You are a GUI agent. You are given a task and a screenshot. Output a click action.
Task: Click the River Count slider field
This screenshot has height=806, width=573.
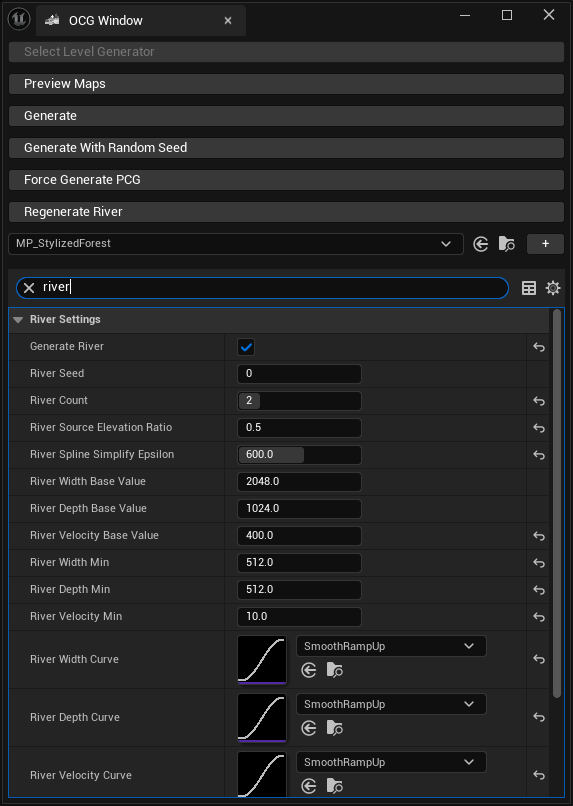click(299, 401)
